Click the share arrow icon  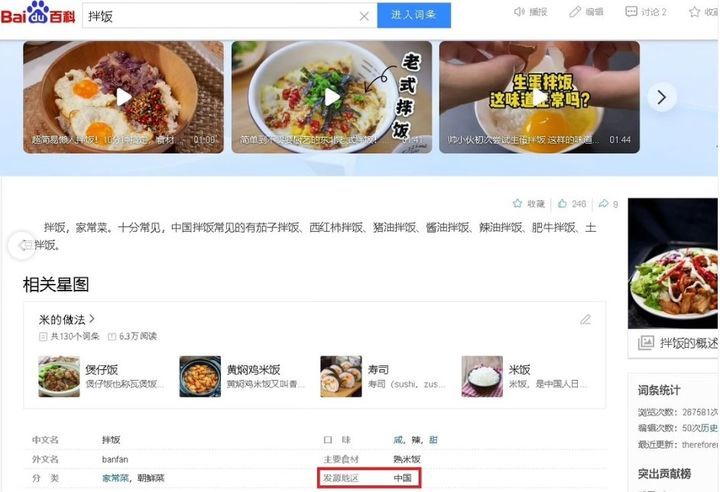pos(603,203)
